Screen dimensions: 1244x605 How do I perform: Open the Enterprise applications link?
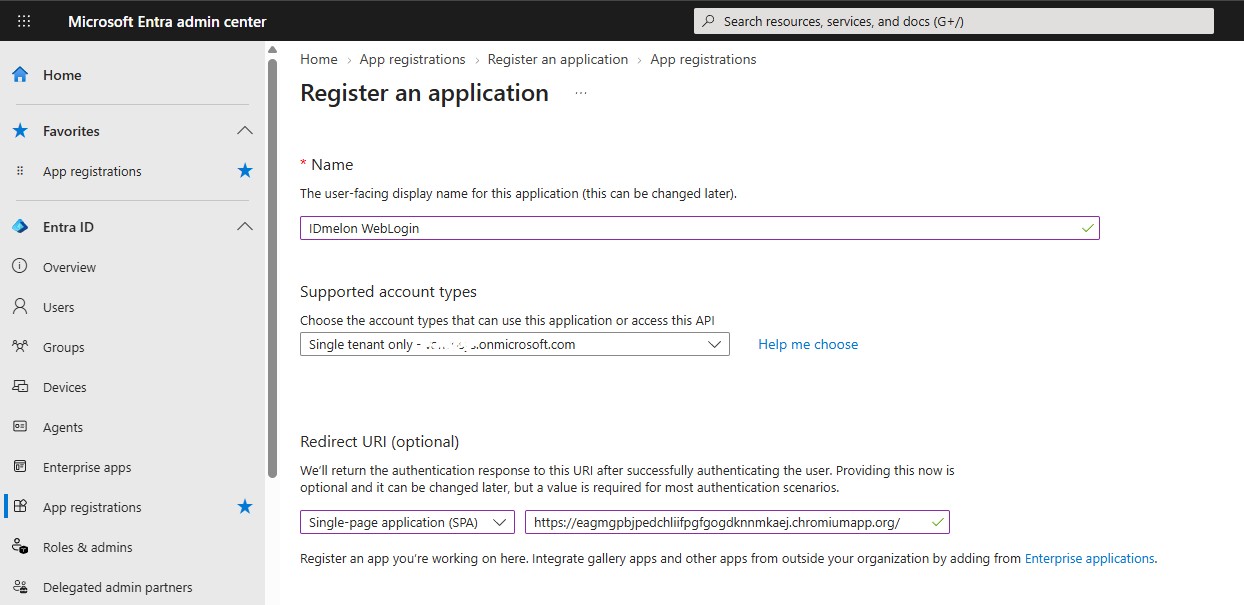click(1090, 558)
